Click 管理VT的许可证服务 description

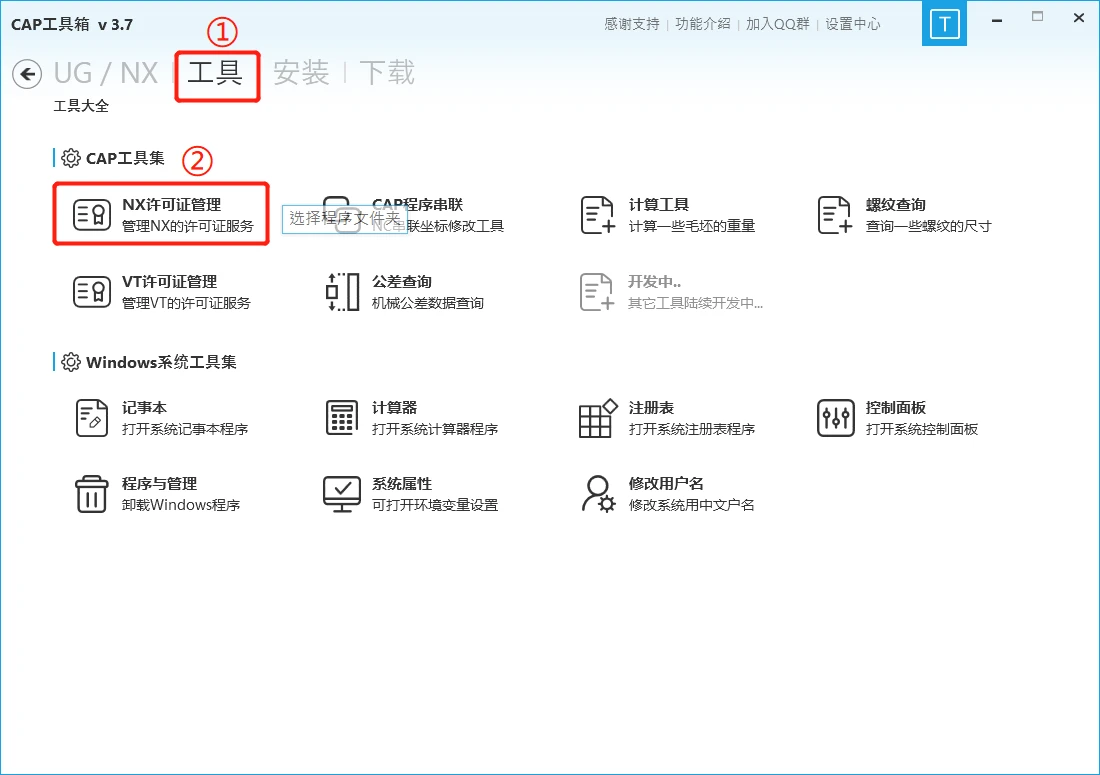tap(186, 303)
